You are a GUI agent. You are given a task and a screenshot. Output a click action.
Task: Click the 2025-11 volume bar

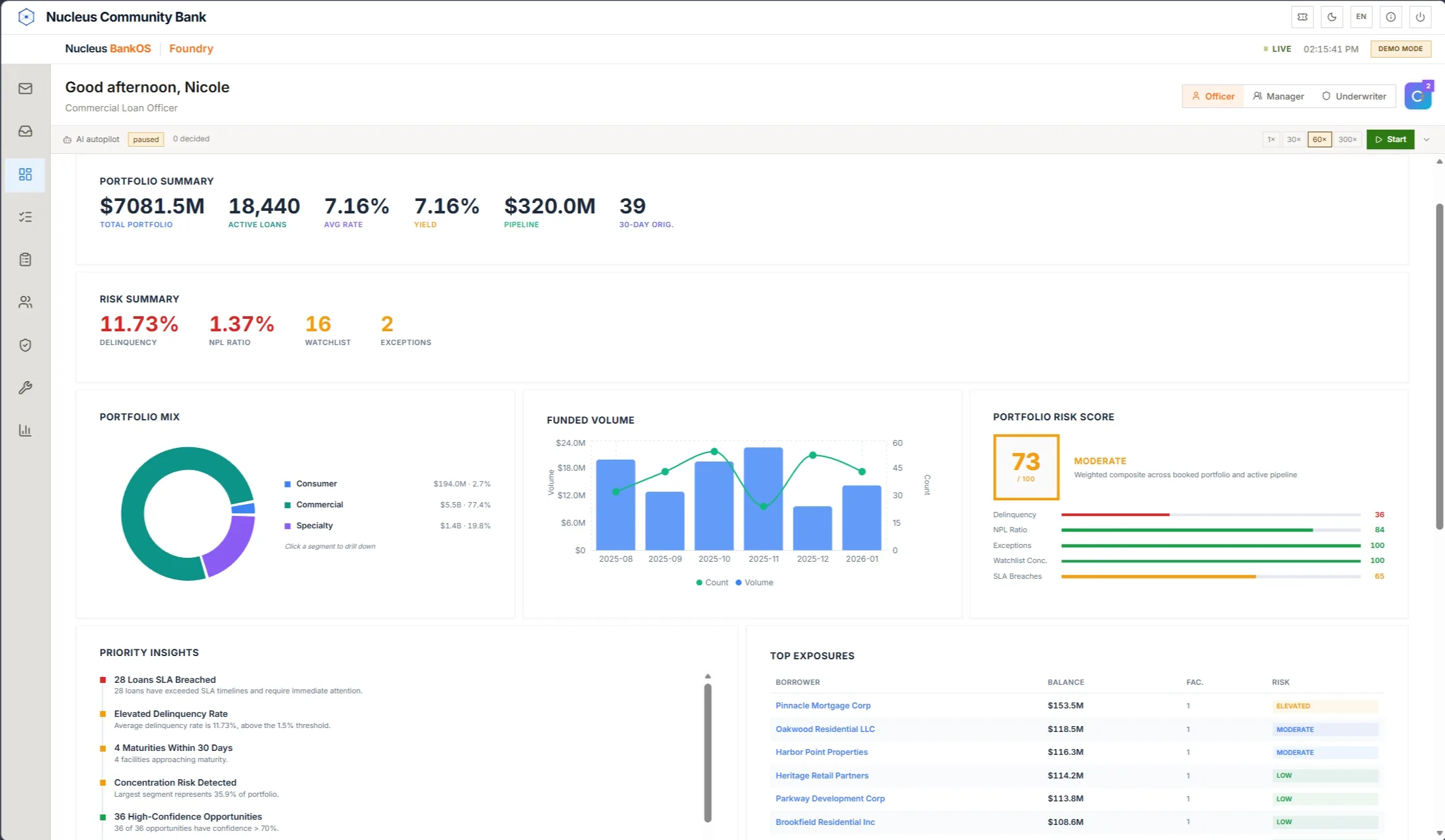(763, 499)
